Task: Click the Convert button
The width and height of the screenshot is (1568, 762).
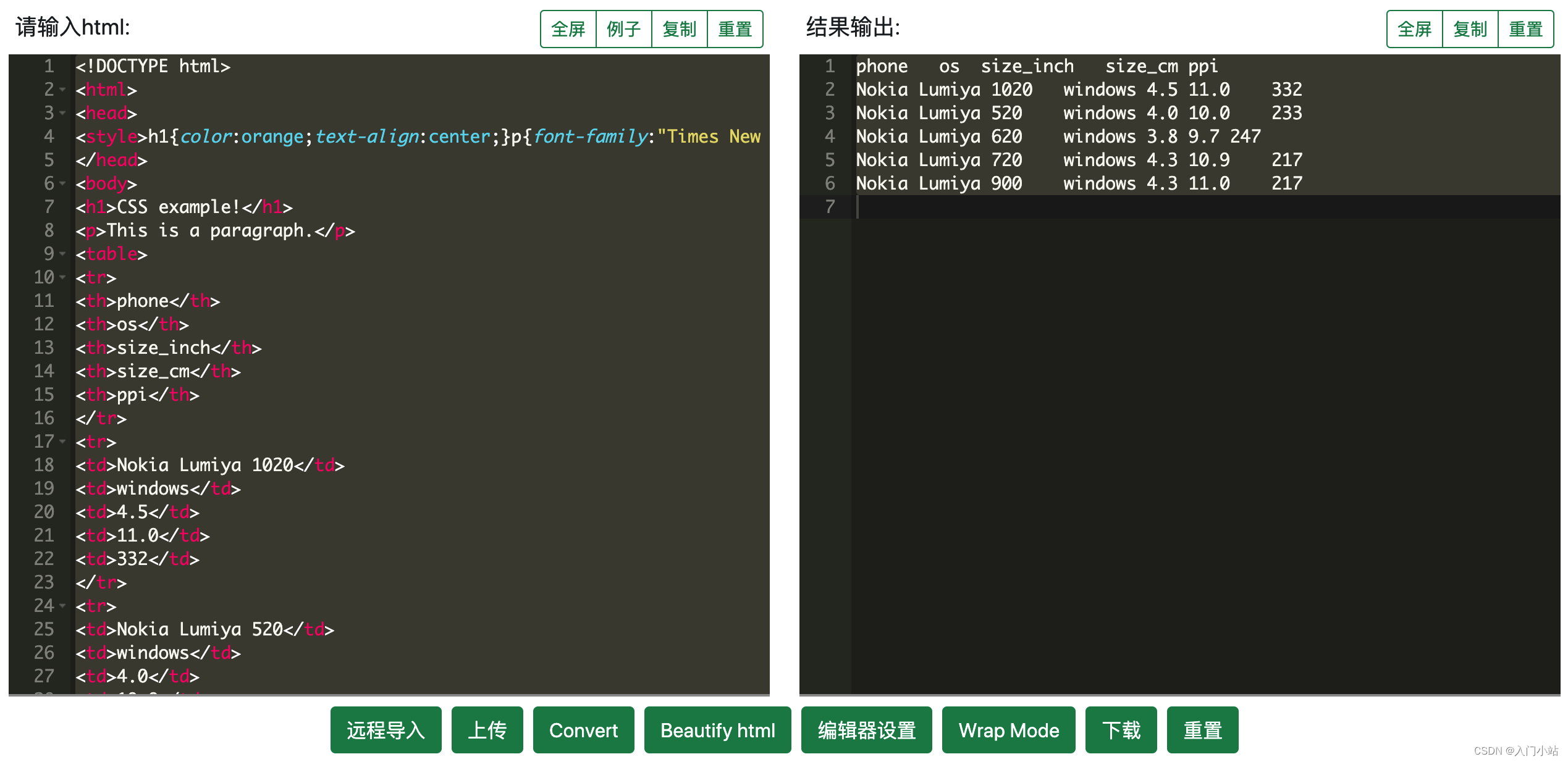Action: tap(583, 730)
